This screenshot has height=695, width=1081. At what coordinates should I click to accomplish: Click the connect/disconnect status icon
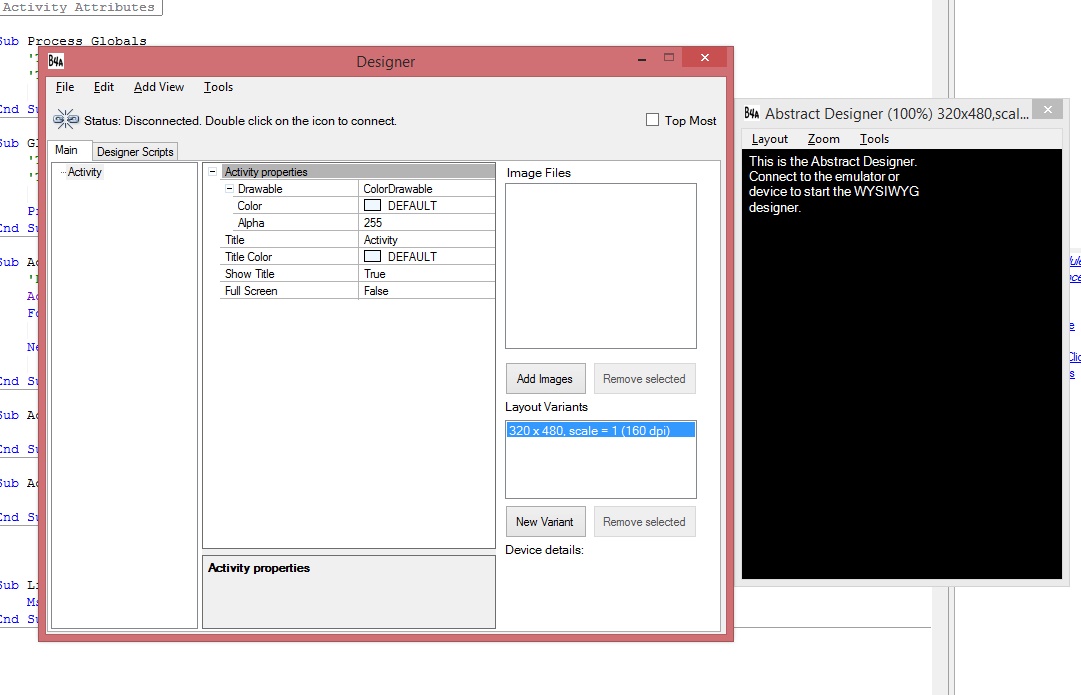(x=66, y=120)
